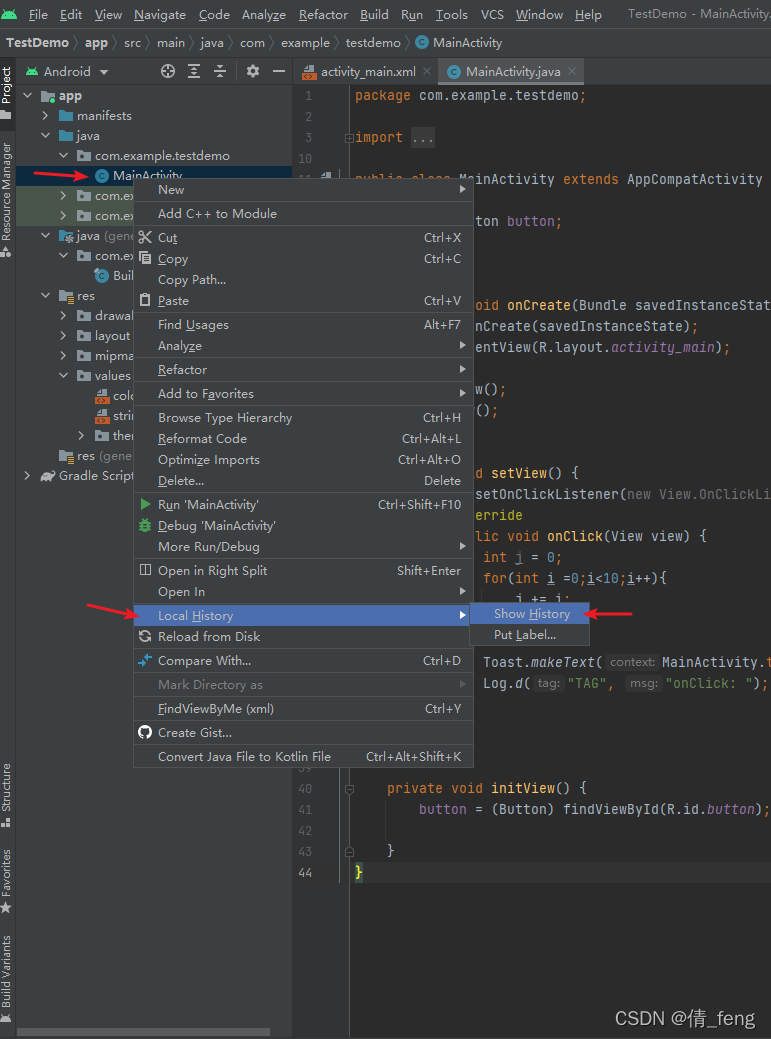Open the Build Variants side tab
Viewport: 771px width, 1039px height.
[7, 979]
